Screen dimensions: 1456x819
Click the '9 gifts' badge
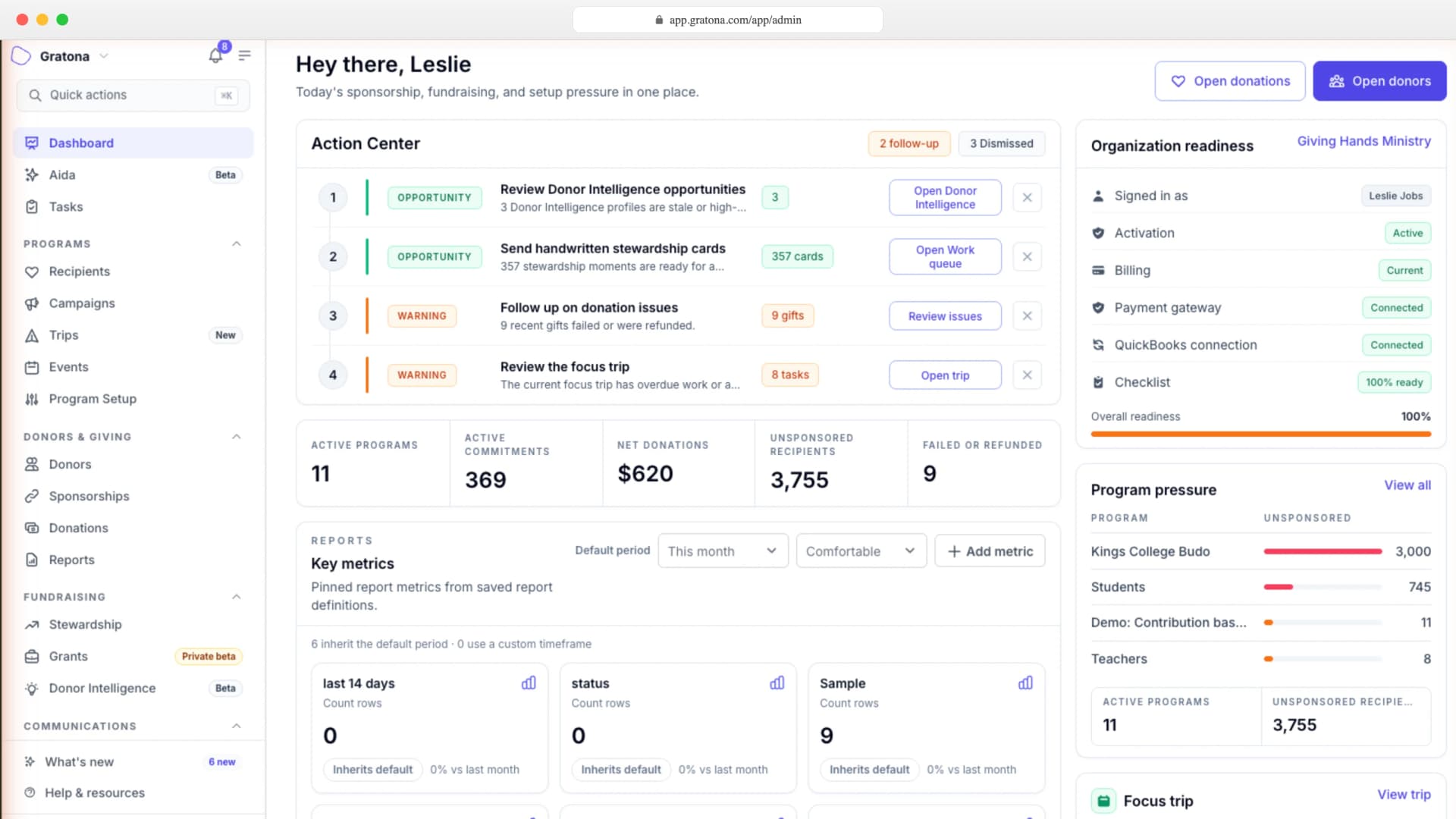[x=787, y=315]
